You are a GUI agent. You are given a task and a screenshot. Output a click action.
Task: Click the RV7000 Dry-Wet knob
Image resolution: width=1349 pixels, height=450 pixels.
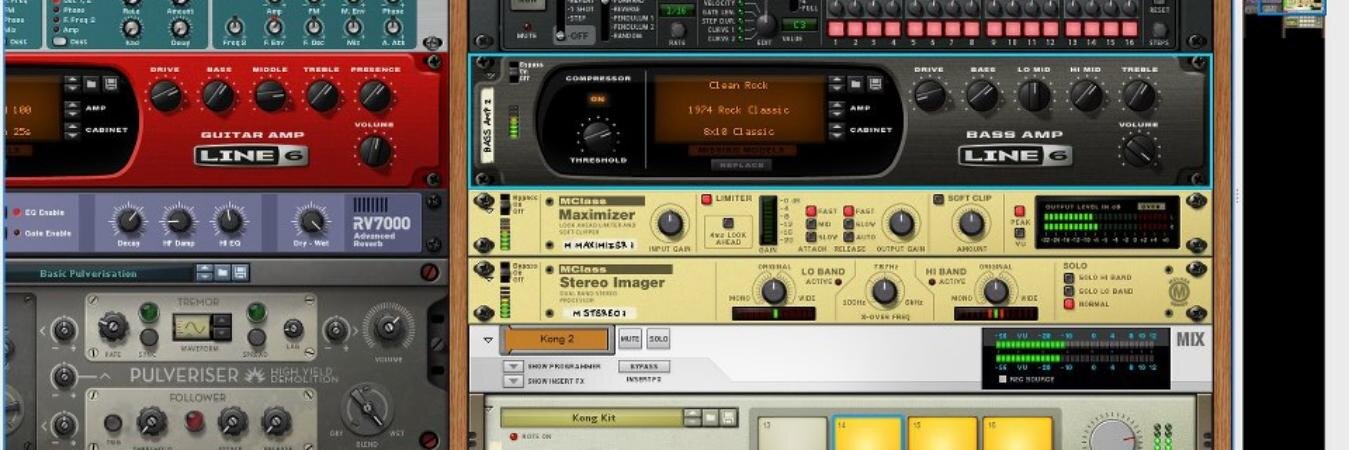tap(311, 221)
